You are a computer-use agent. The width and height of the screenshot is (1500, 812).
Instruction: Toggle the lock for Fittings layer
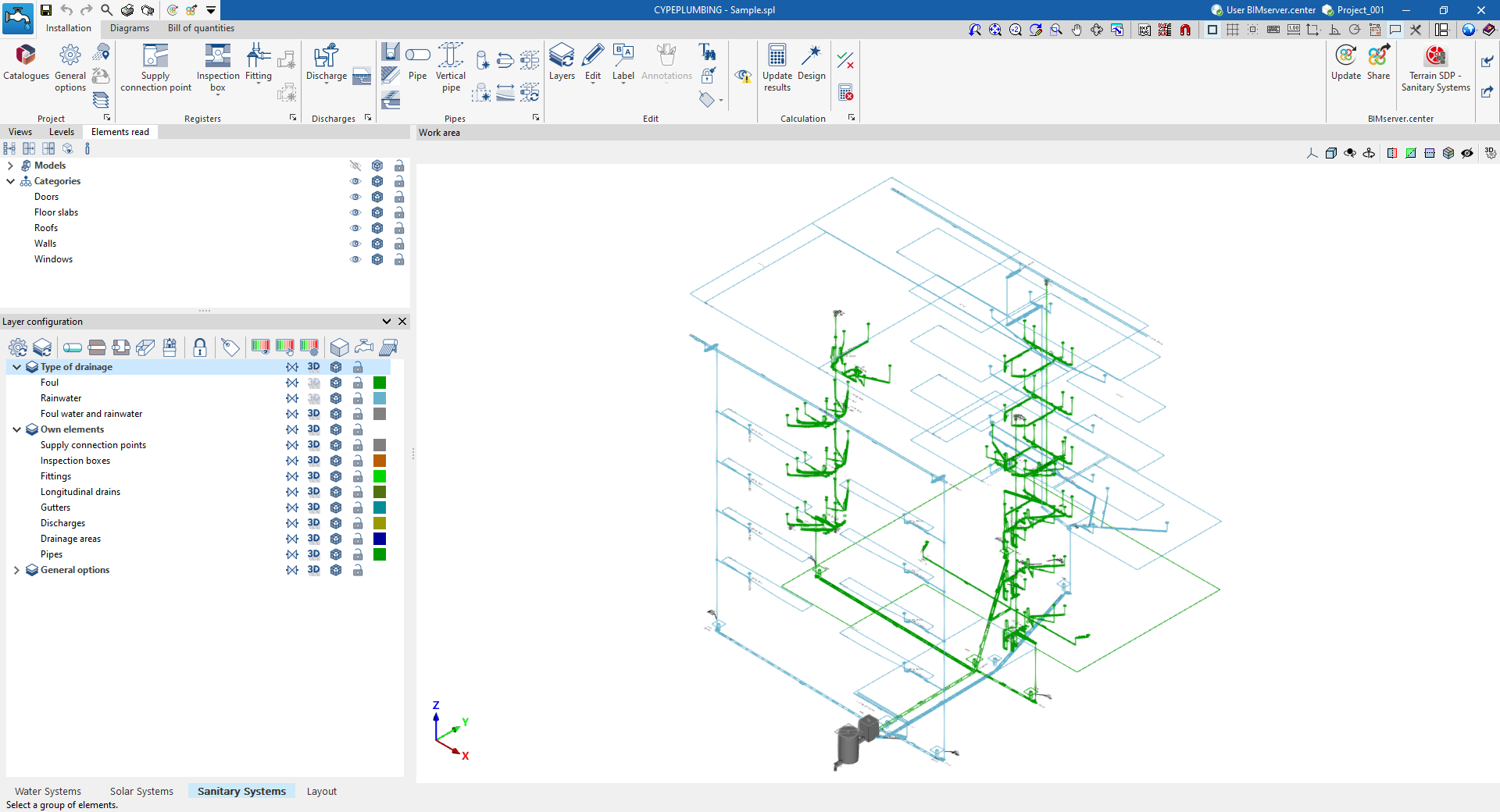click(358, 476)
